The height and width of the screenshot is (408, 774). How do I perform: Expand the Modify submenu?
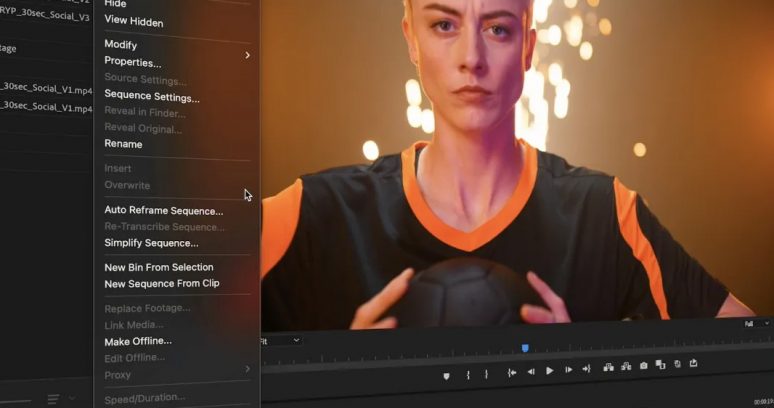176,45
